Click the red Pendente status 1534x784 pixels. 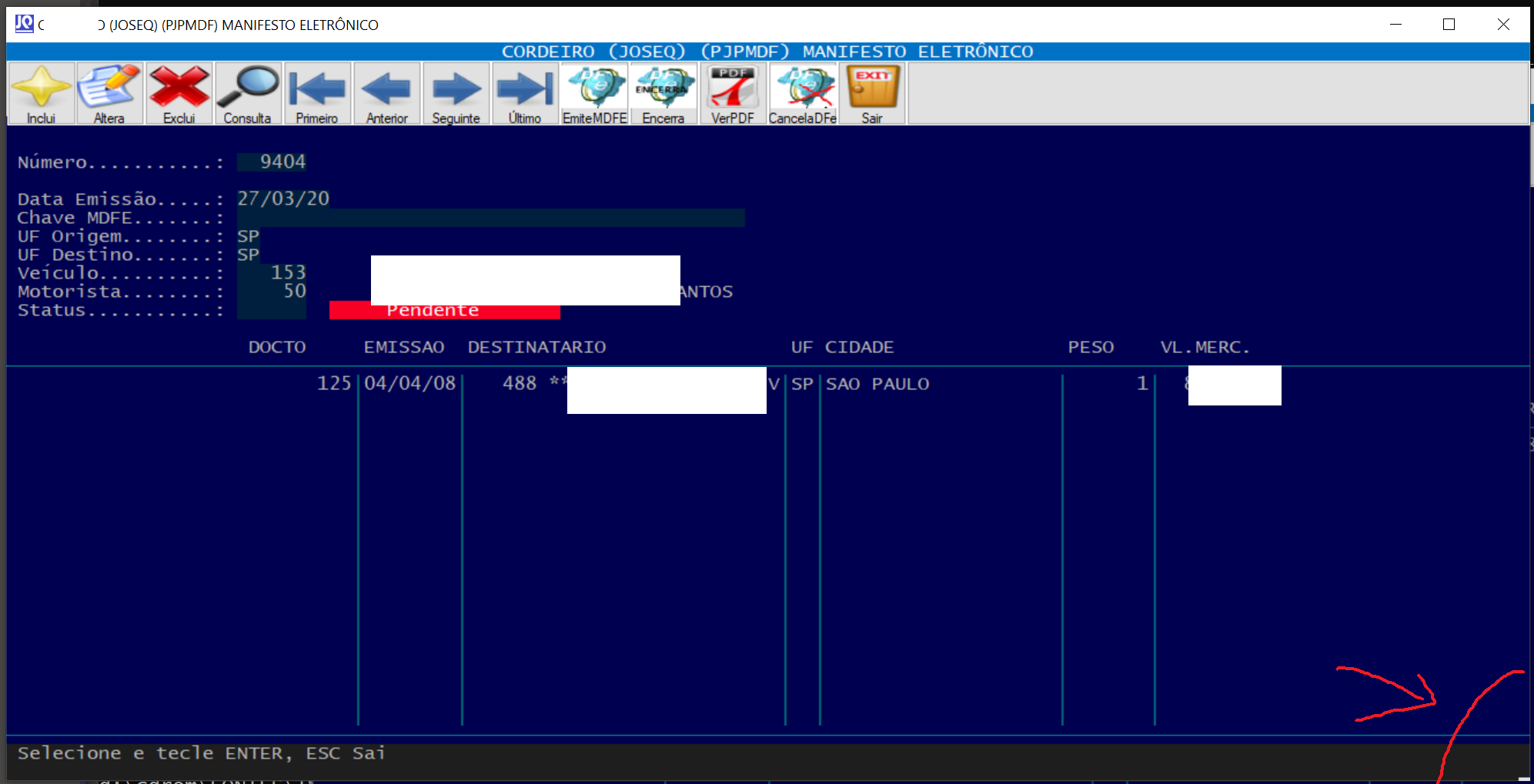(x=444, y=310)
